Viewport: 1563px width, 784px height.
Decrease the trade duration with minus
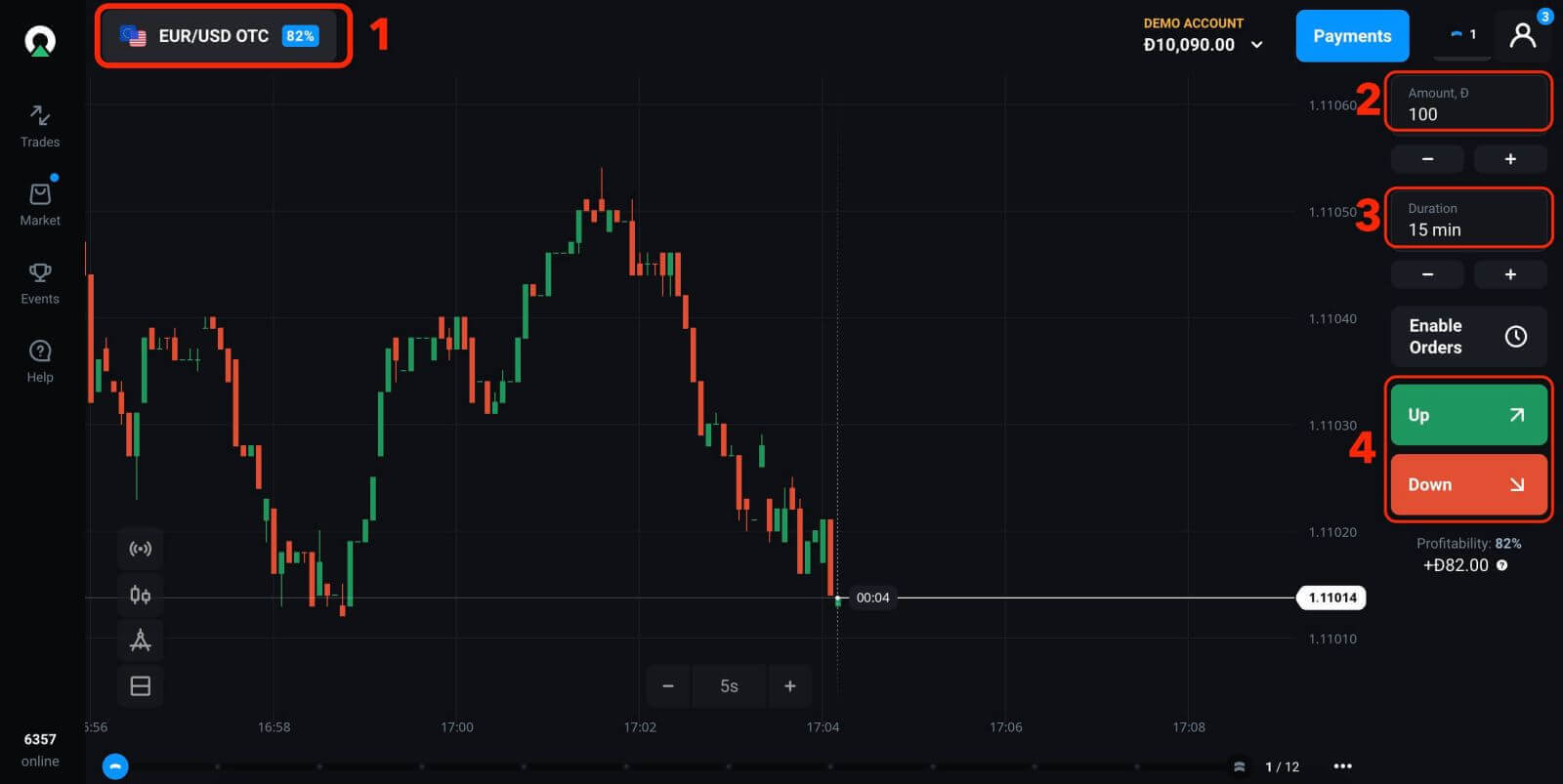[1427, 274]
